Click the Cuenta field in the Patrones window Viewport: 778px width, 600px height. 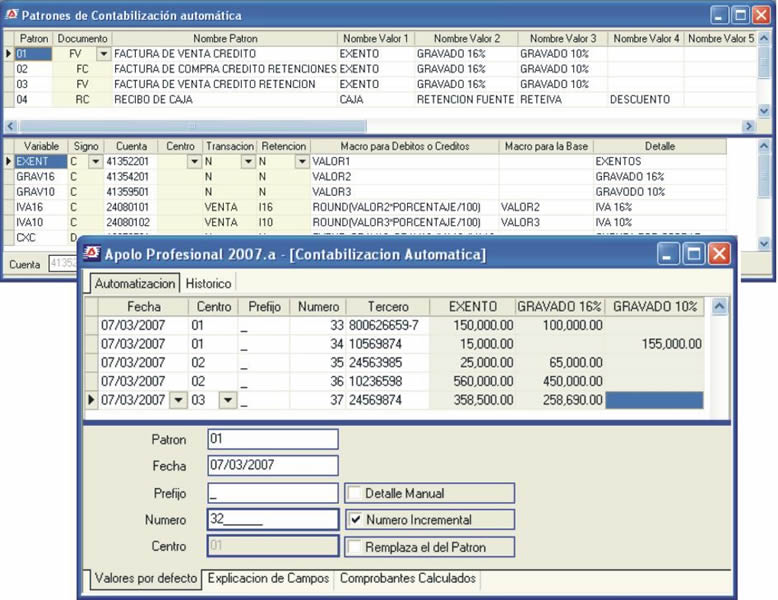63,264
